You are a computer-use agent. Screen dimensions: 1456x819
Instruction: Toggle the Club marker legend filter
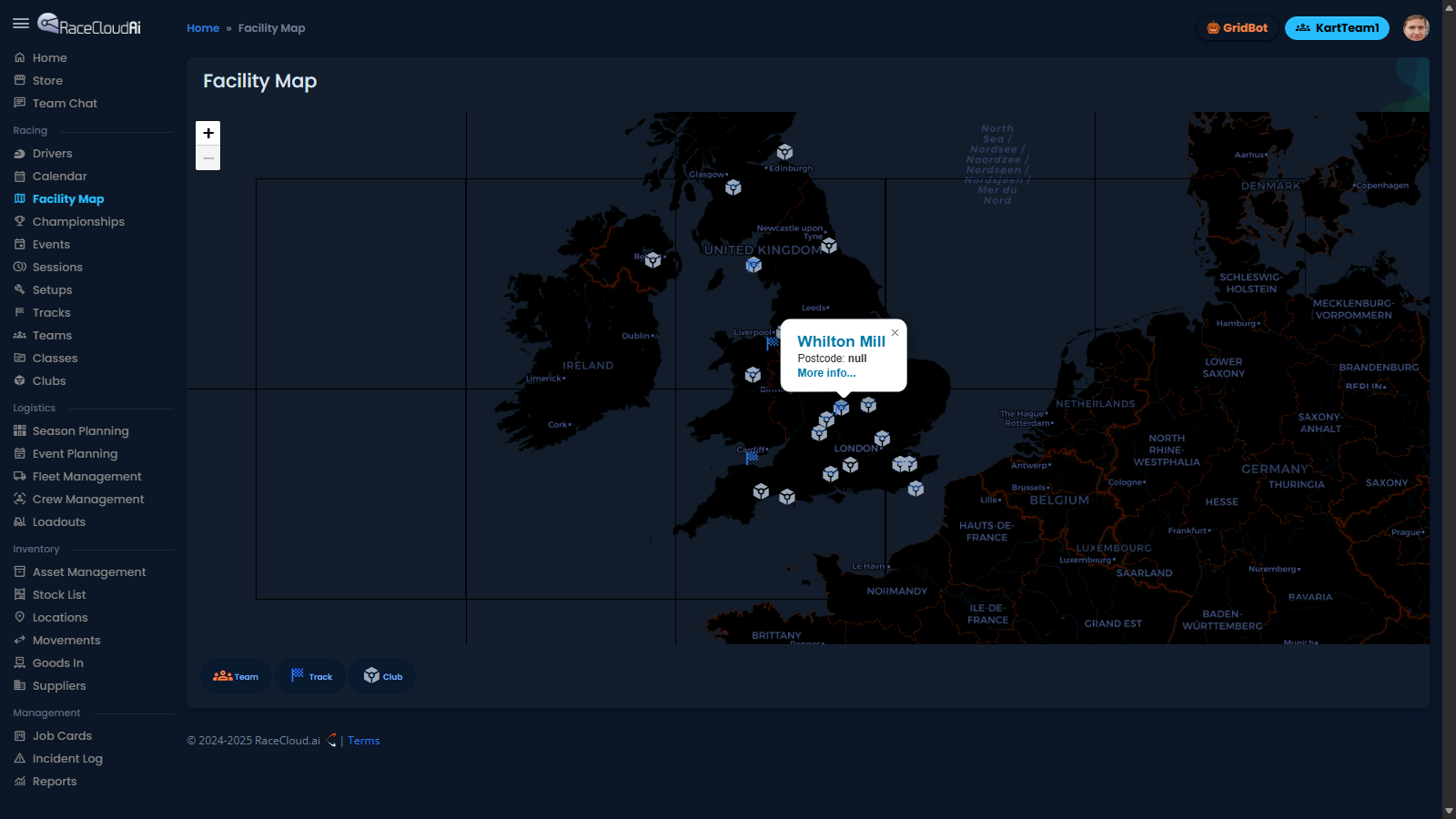click(x=381, y=676)
